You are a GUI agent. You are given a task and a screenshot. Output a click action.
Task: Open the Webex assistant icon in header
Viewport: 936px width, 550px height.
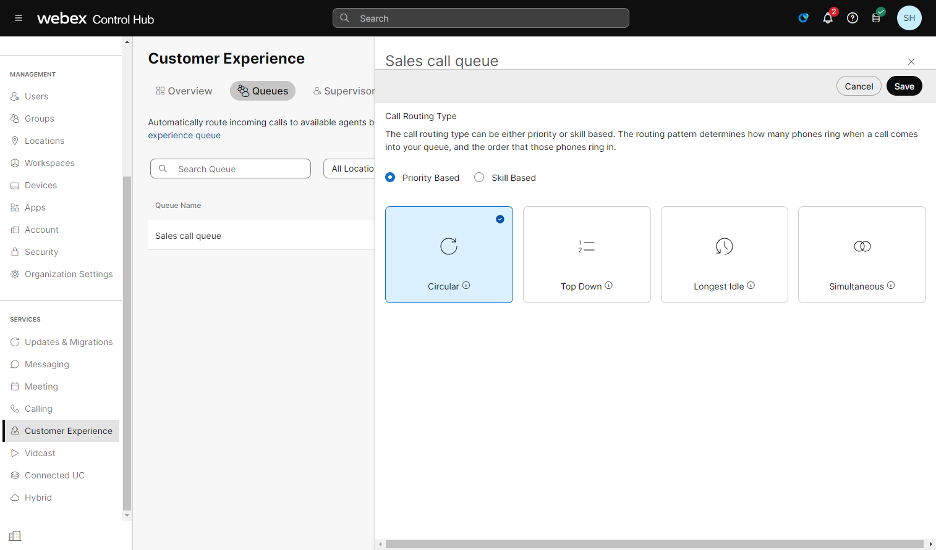click(x=803, y=18)
